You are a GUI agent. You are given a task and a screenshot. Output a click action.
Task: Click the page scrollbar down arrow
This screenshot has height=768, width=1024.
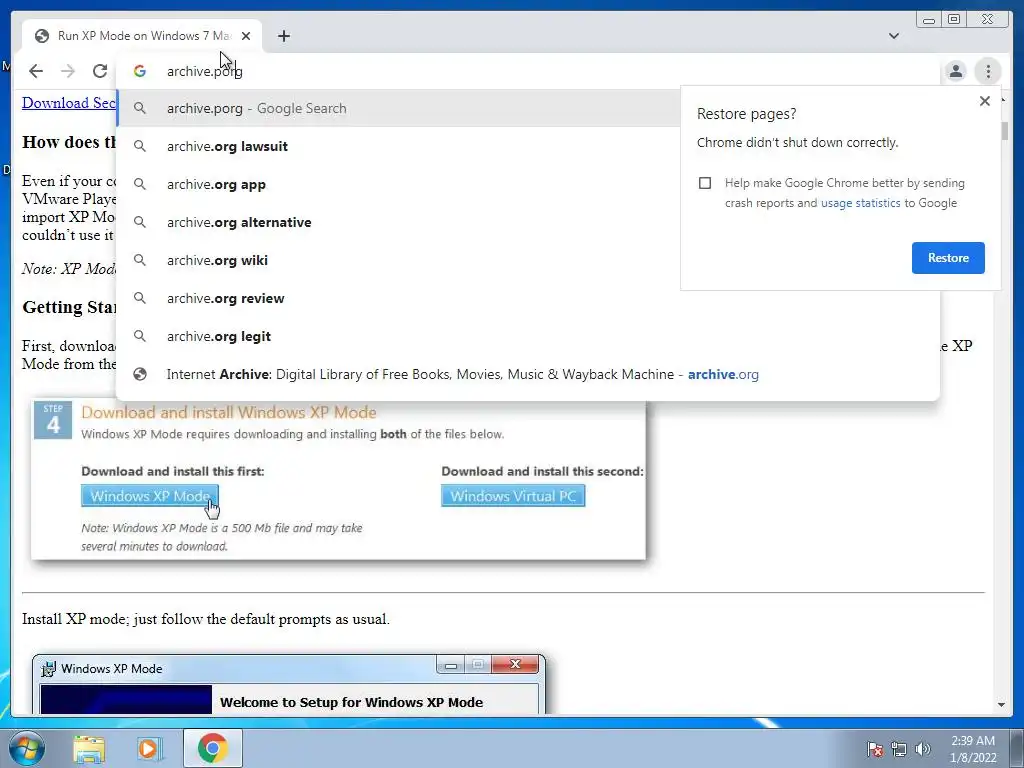point(1001,705)
